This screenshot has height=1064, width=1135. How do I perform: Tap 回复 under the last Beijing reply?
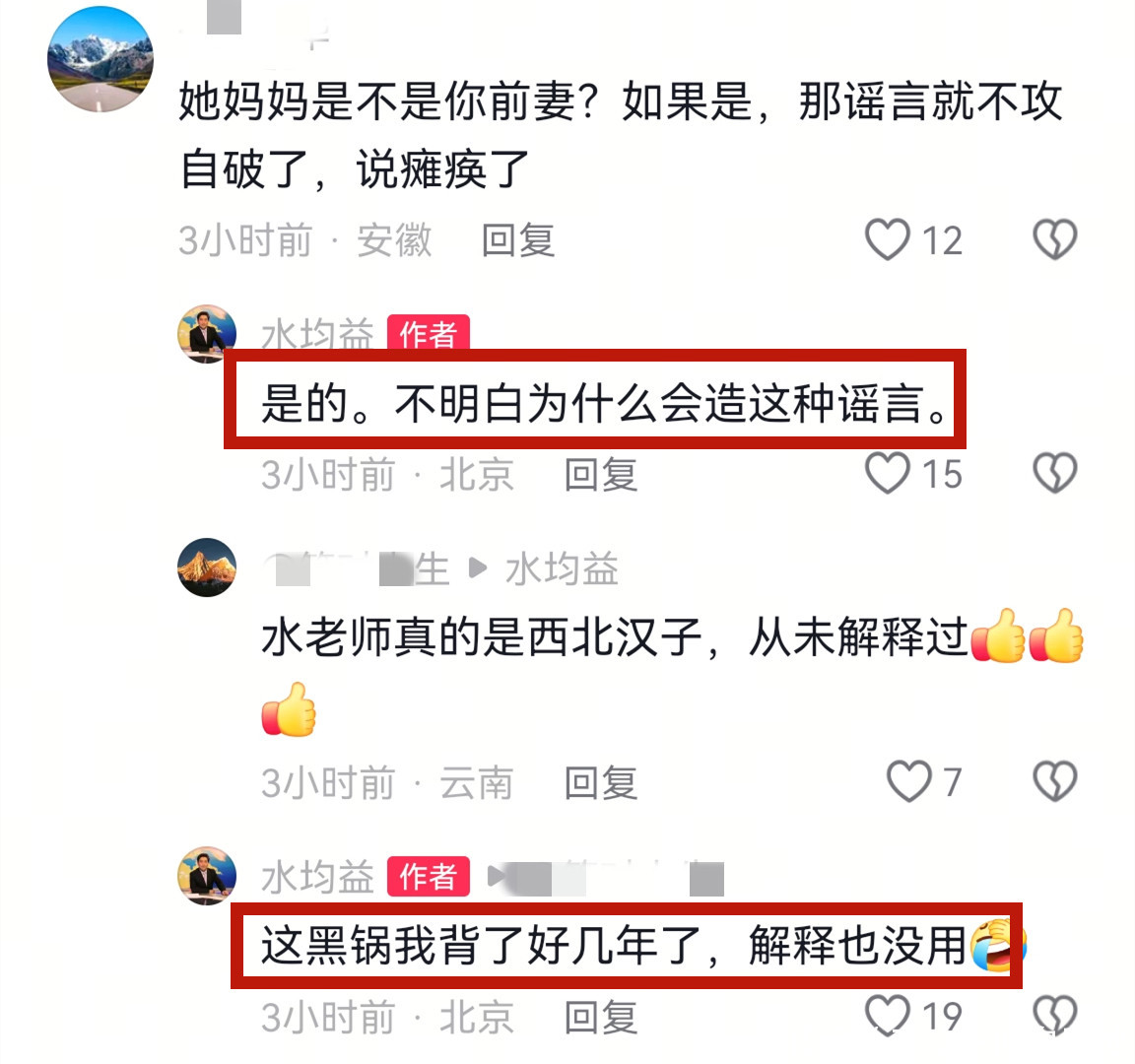click(601, 1017)
